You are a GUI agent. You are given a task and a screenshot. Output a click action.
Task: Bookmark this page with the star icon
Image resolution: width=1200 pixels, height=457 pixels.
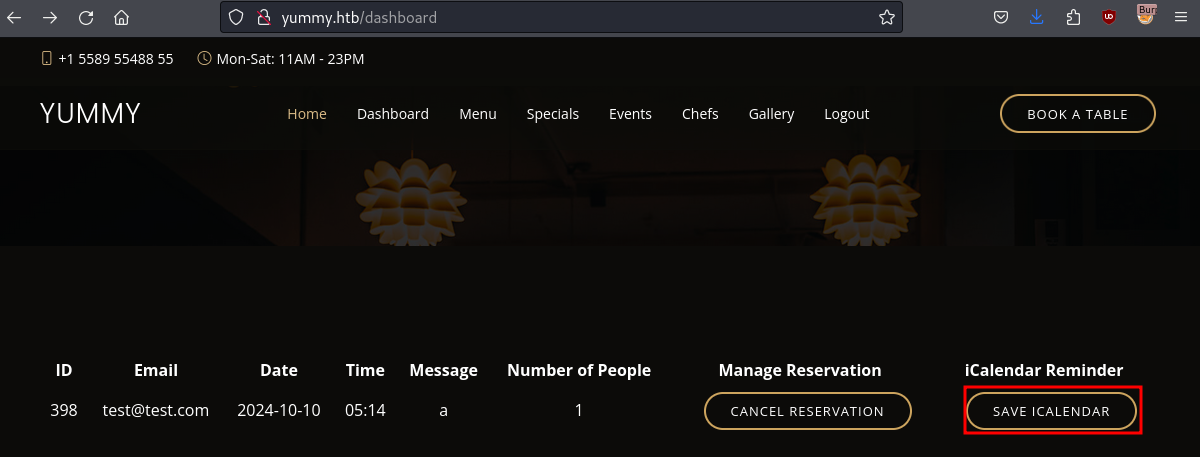886,17
